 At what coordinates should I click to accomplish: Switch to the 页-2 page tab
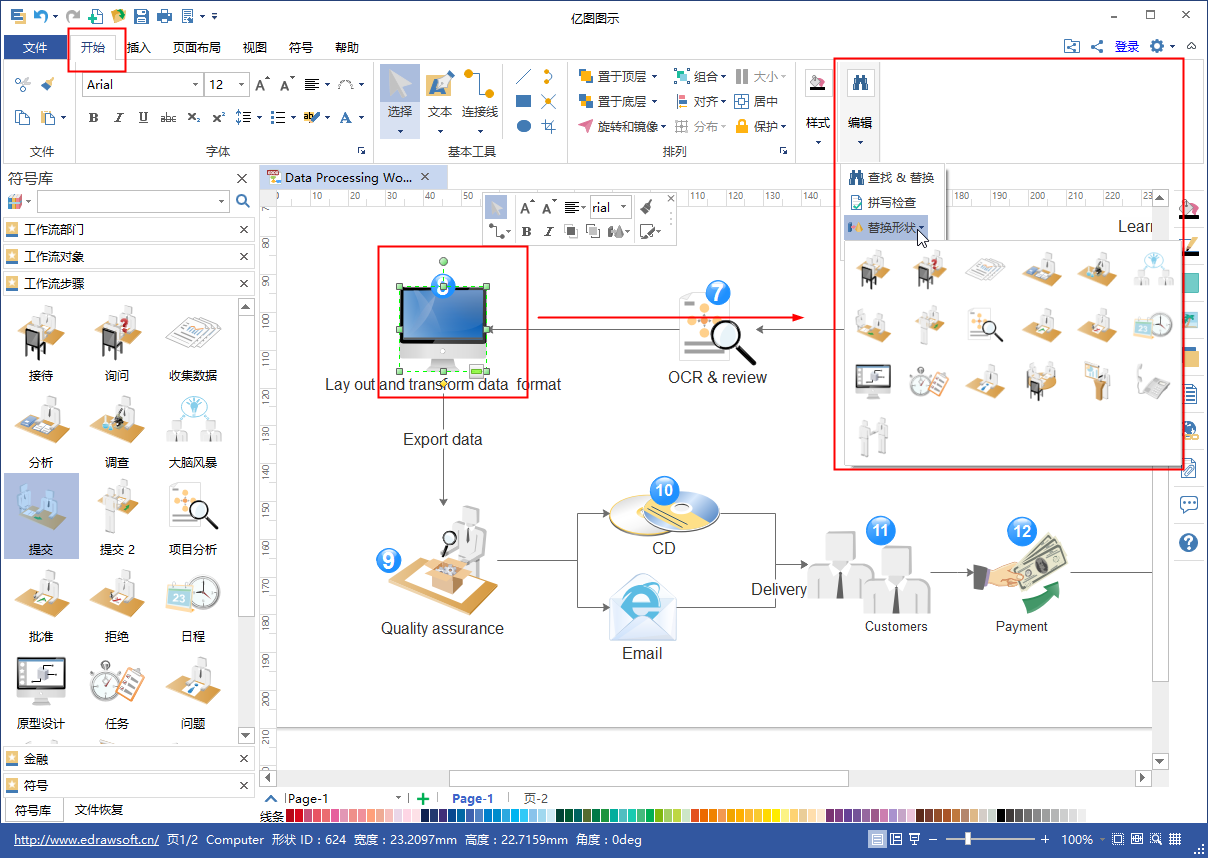coord(536,798)
